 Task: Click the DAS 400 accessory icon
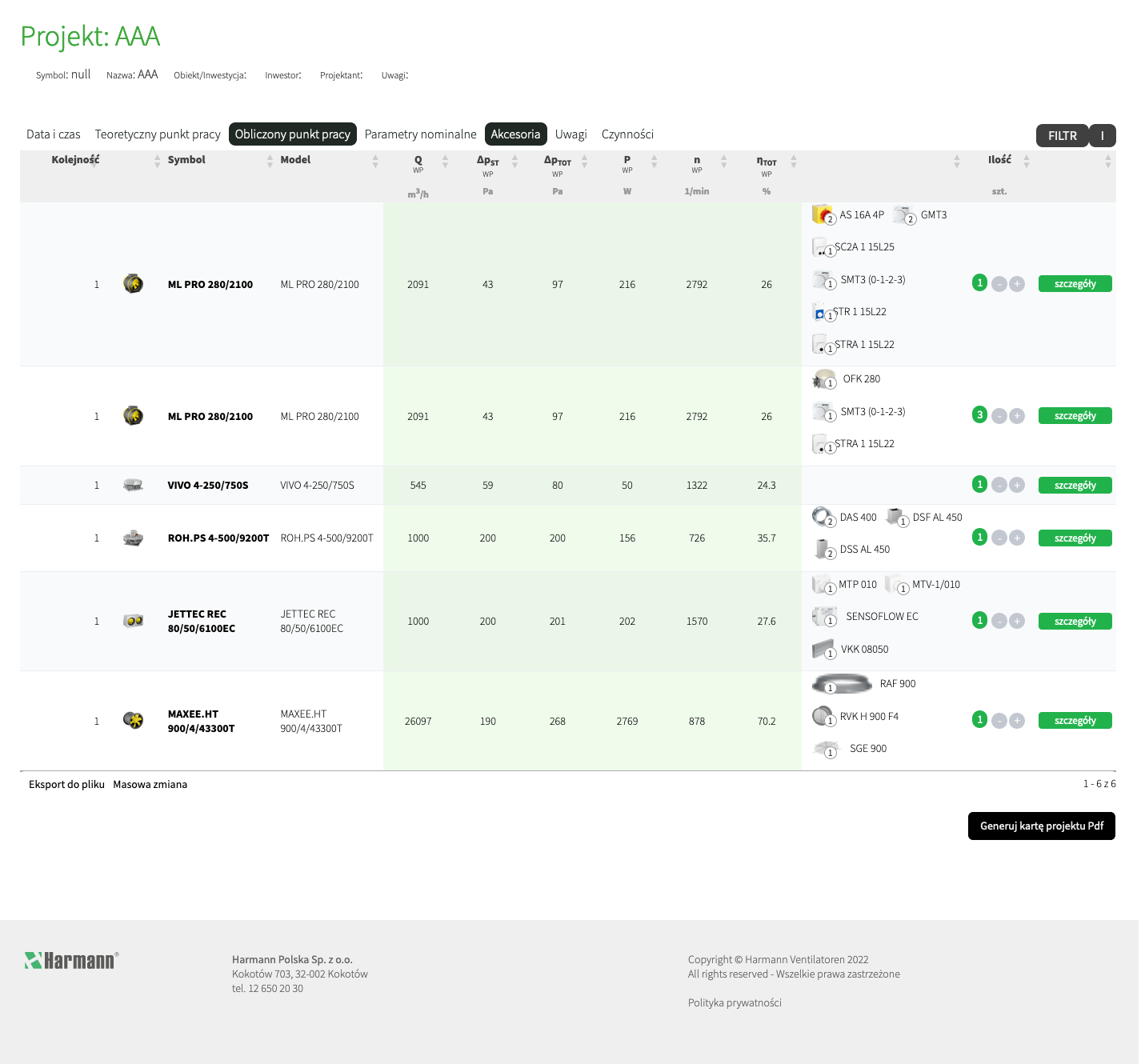(823, 517)
